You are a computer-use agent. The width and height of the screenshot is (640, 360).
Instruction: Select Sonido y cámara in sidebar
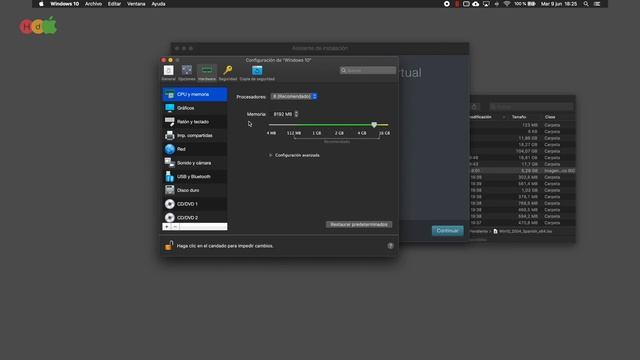click(195, 163)
